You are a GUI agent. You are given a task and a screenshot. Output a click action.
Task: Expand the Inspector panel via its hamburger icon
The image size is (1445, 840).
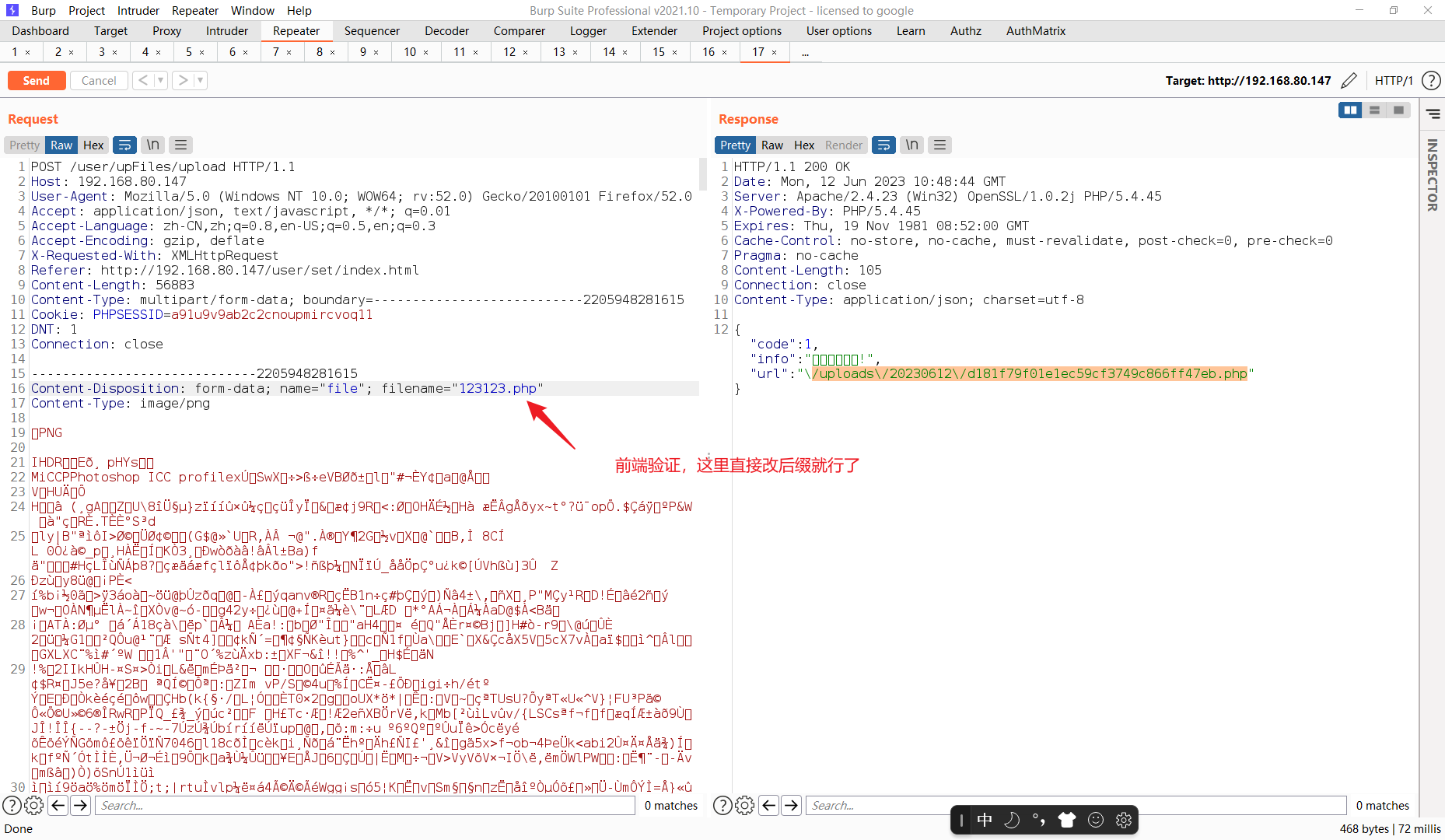(1433, 114)
